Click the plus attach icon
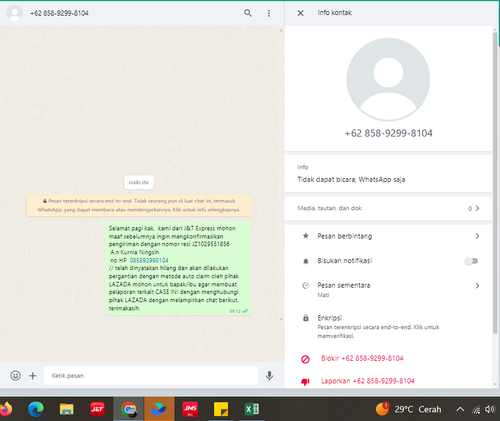500x421 pixels. (33, 376)
